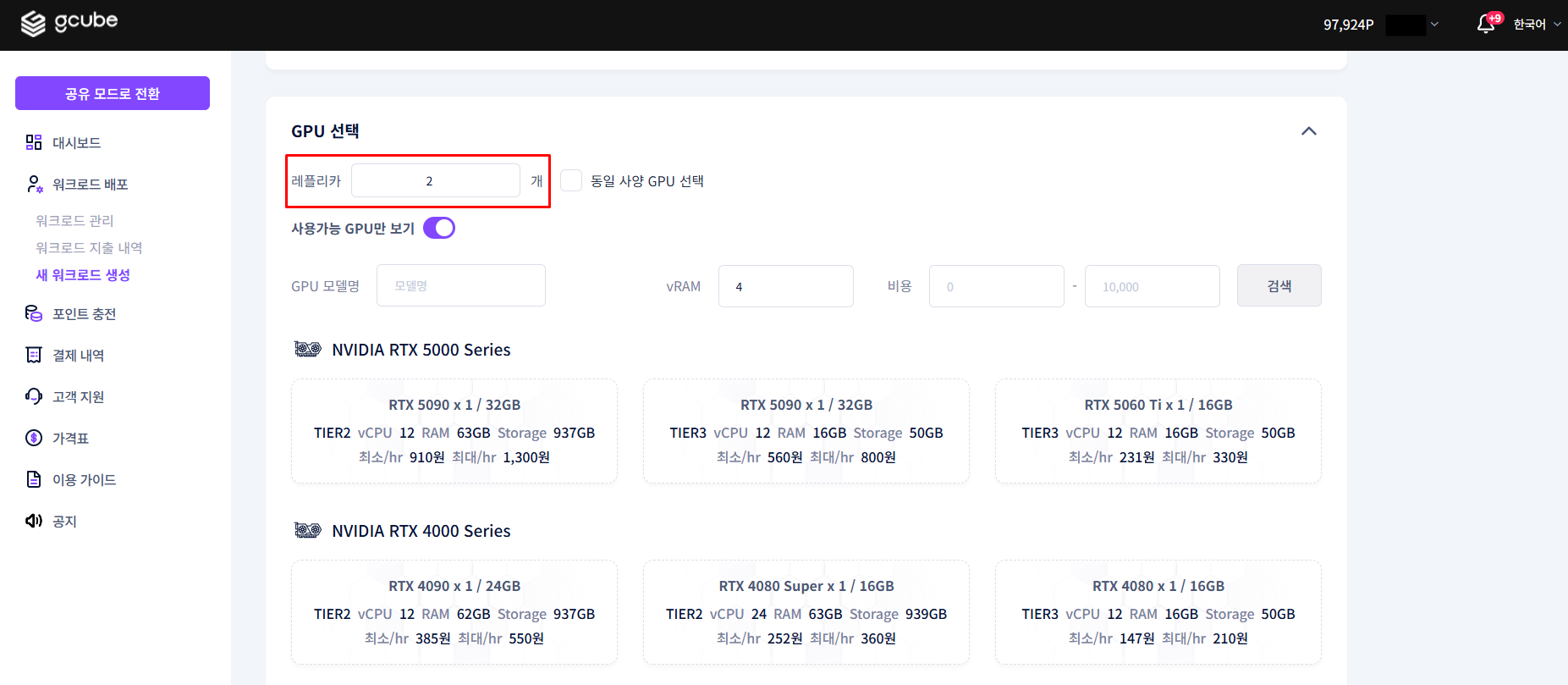The image size is (1568, 685).
Task: Click the notice megaphone icon
Action: pos(34,521)
